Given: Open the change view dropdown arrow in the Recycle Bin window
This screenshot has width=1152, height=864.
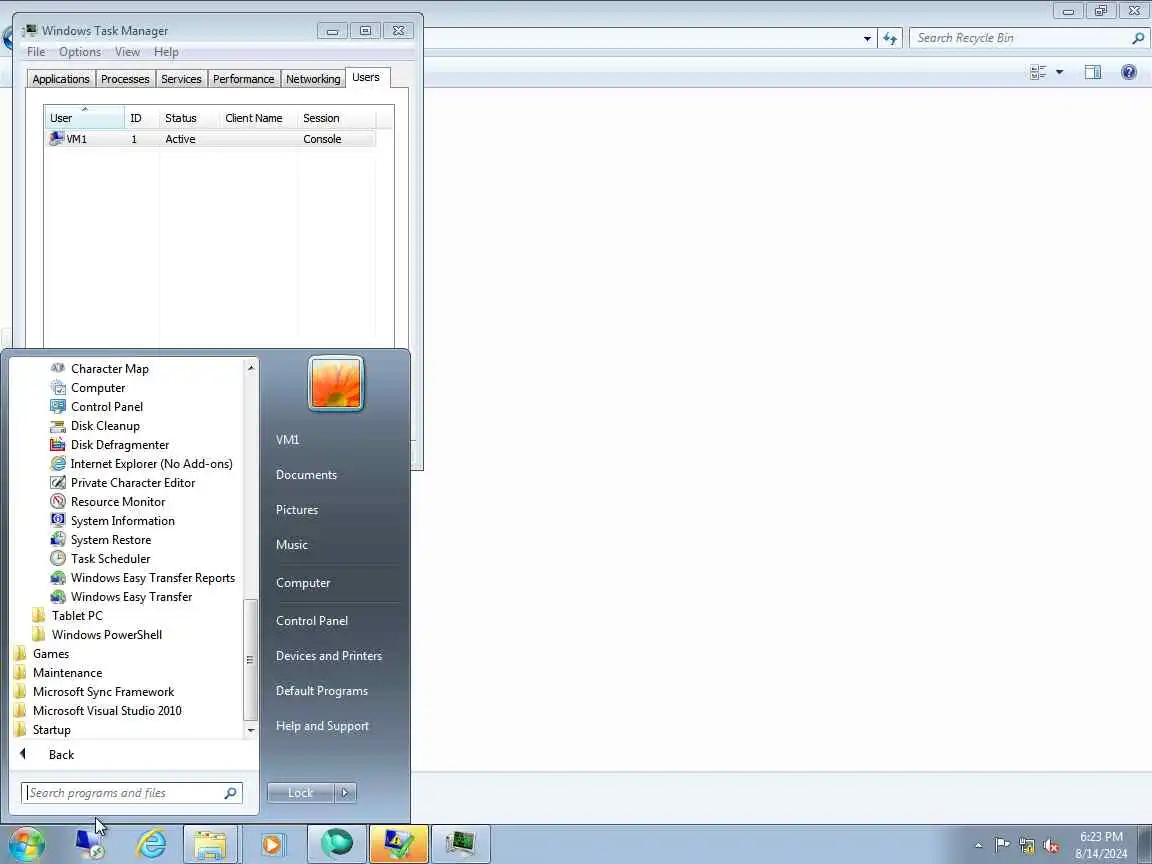Looking at the screenshot, I should tap(1059, 71).
